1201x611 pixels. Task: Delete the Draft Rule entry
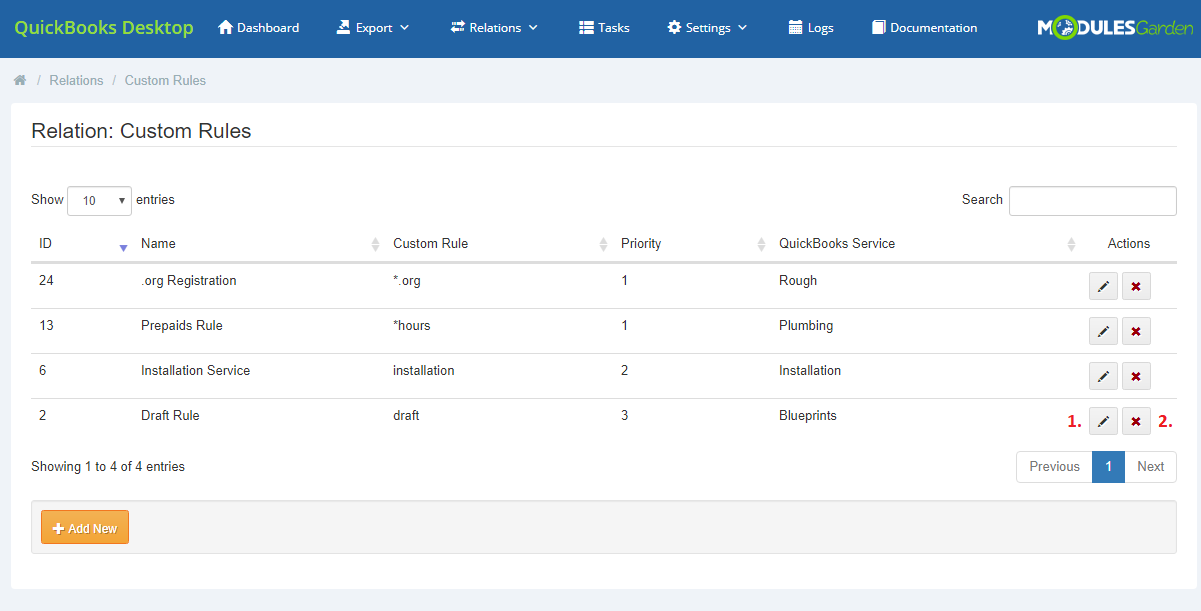point(1136,421)
